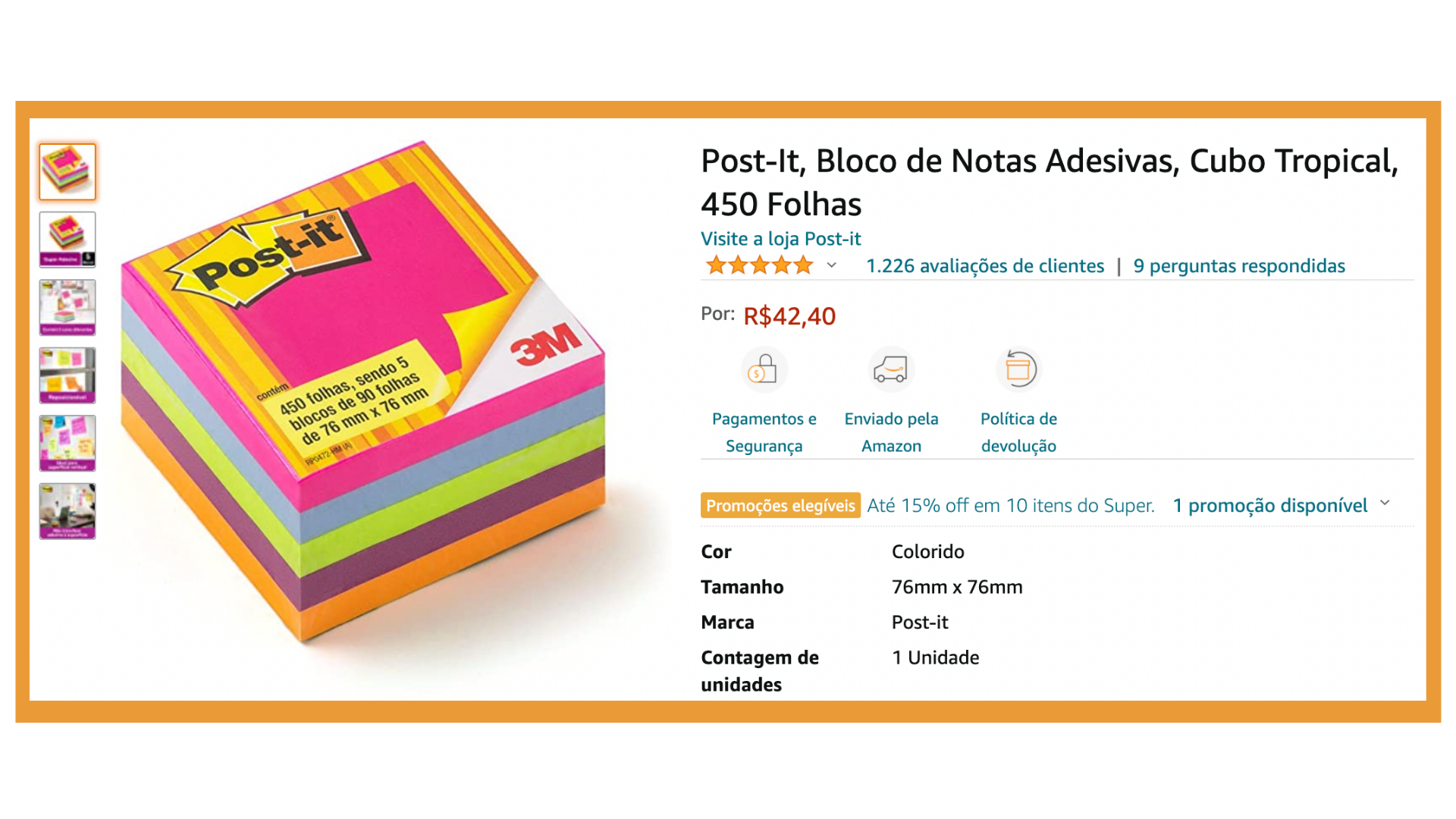1456x819 pixels.
Task: Click the Política de devolução box icon
Action: pyautogui.click(x=1018, y=369)
